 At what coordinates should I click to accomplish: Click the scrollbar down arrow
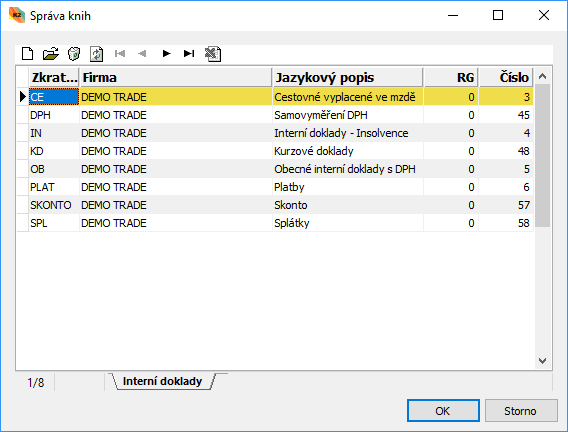pos(542,361)
